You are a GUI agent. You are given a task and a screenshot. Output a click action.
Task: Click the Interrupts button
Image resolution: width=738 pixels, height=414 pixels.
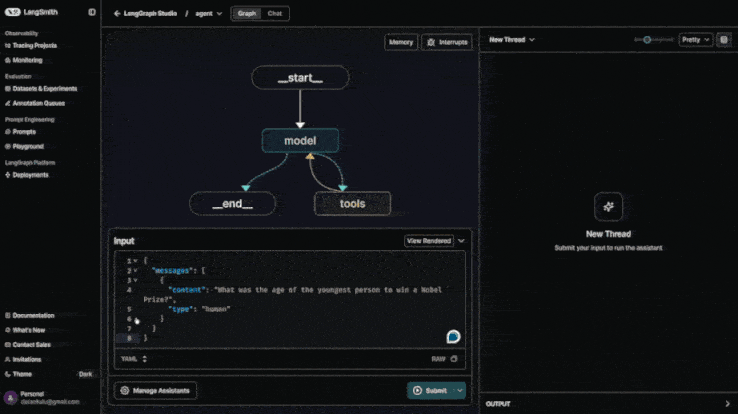click(x=447, y=42)
